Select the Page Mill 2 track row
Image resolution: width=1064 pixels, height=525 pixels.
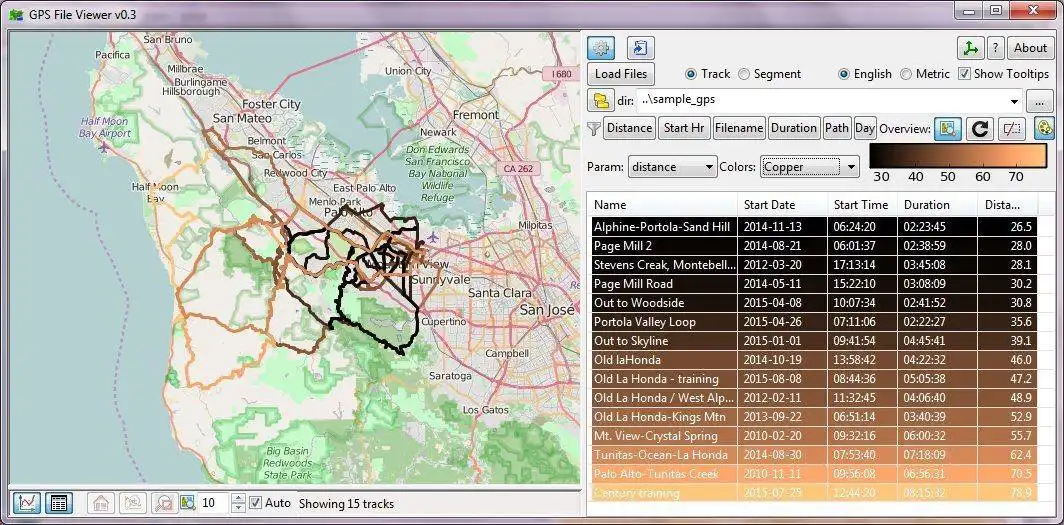812,246
